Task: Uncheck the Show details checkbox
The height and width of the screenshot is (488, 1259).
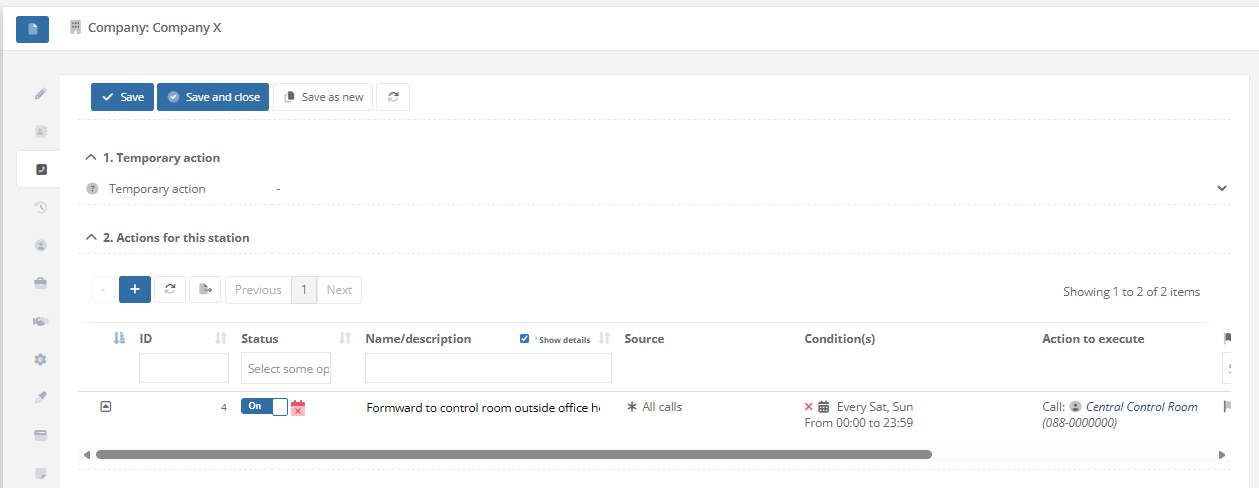Action: (x=525, y=339)
